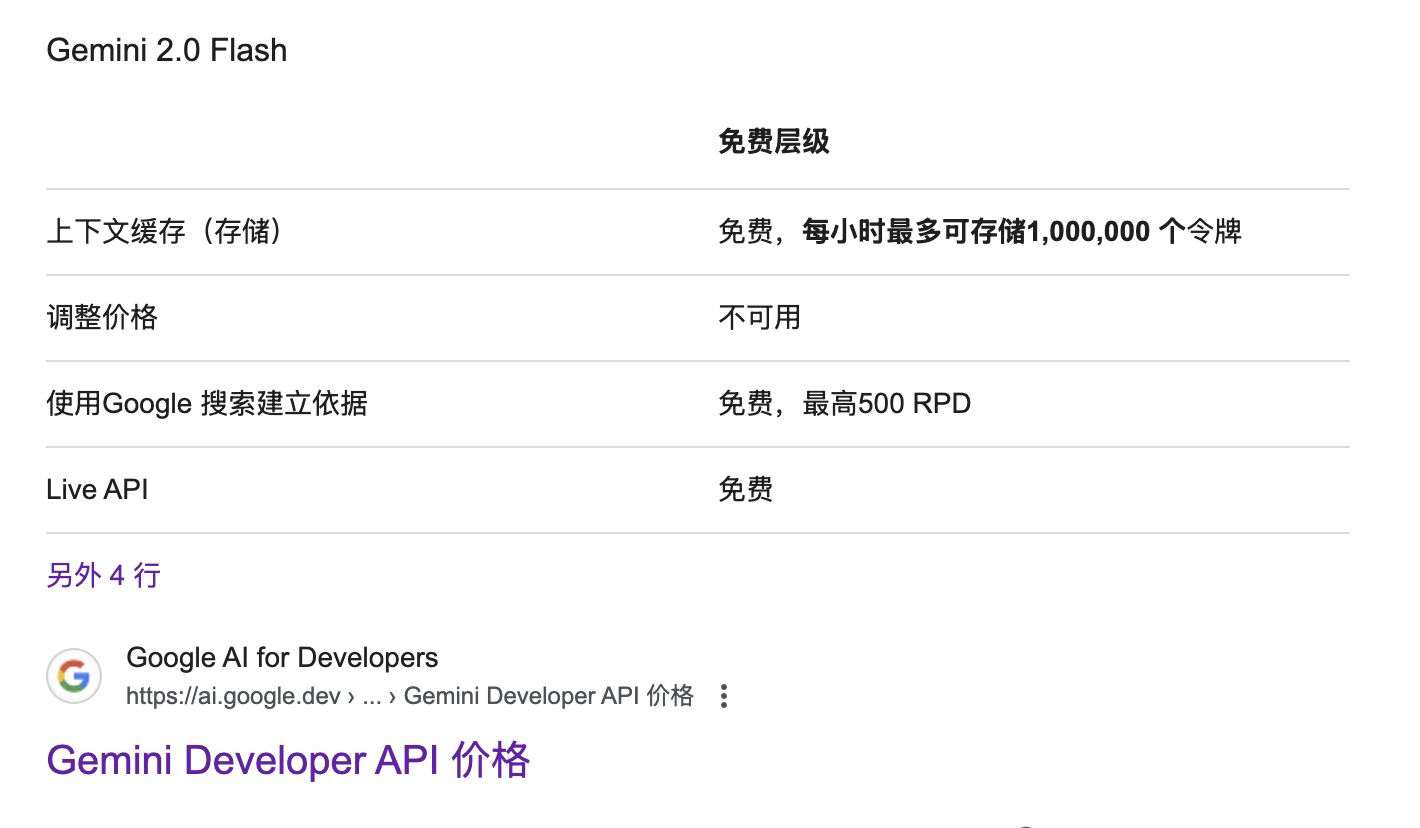Click the https://ai.google.dev breadcrumb URL
The width and height of the screenshot is (1420, 828).
point(410,696)
